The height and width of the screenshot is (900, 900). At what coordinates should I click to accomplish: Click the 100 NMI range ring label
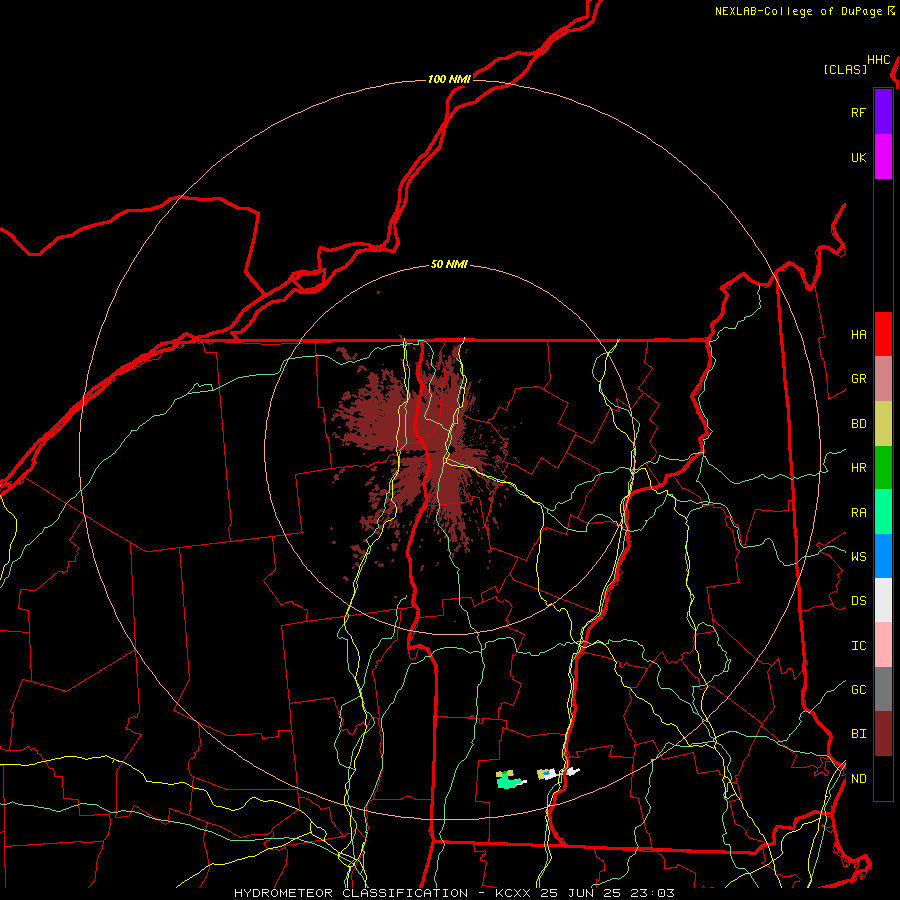(449, 79)
